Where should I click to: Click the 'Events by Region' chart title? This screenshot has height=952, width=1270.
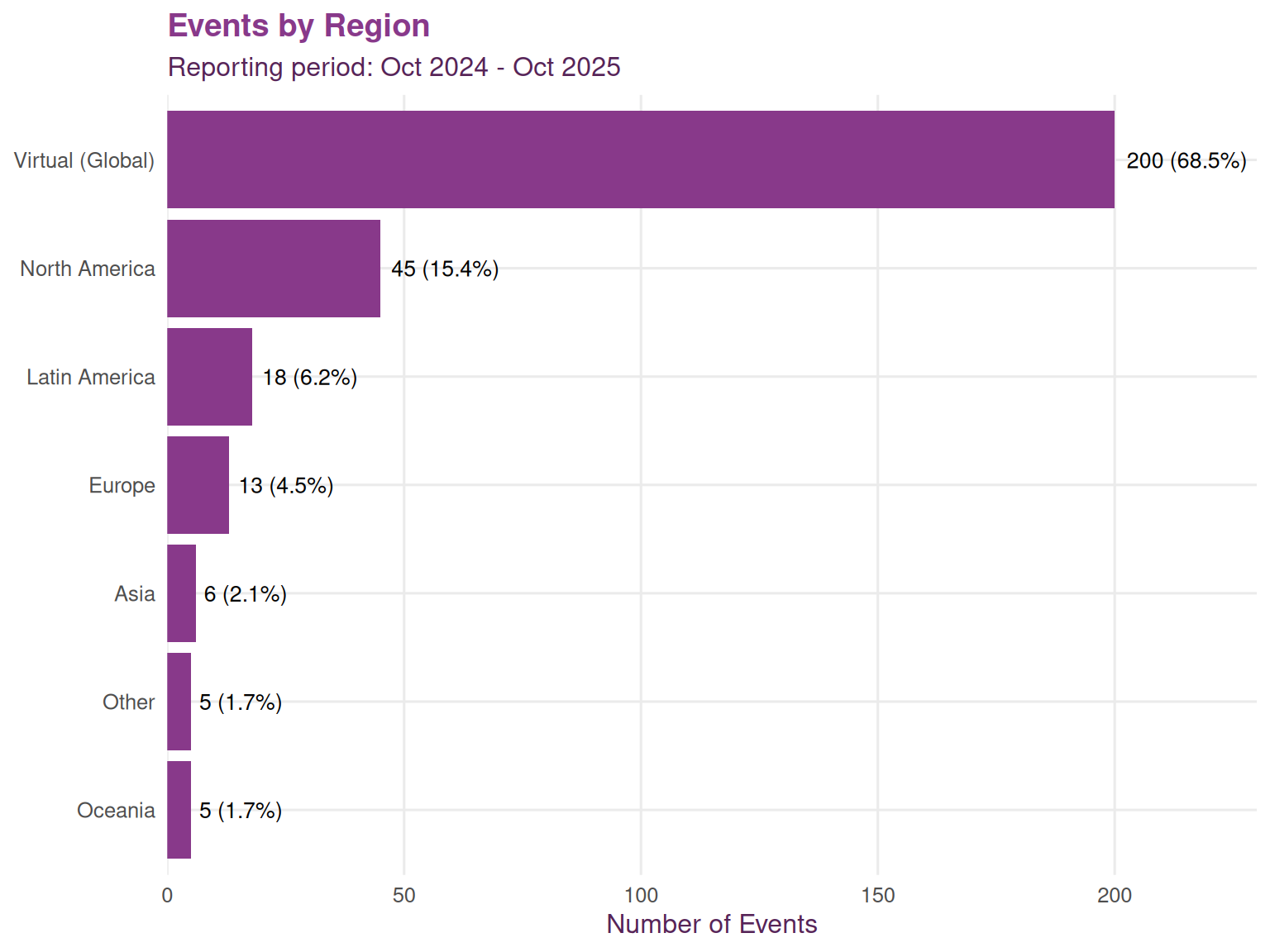click(x=298, y=26)
